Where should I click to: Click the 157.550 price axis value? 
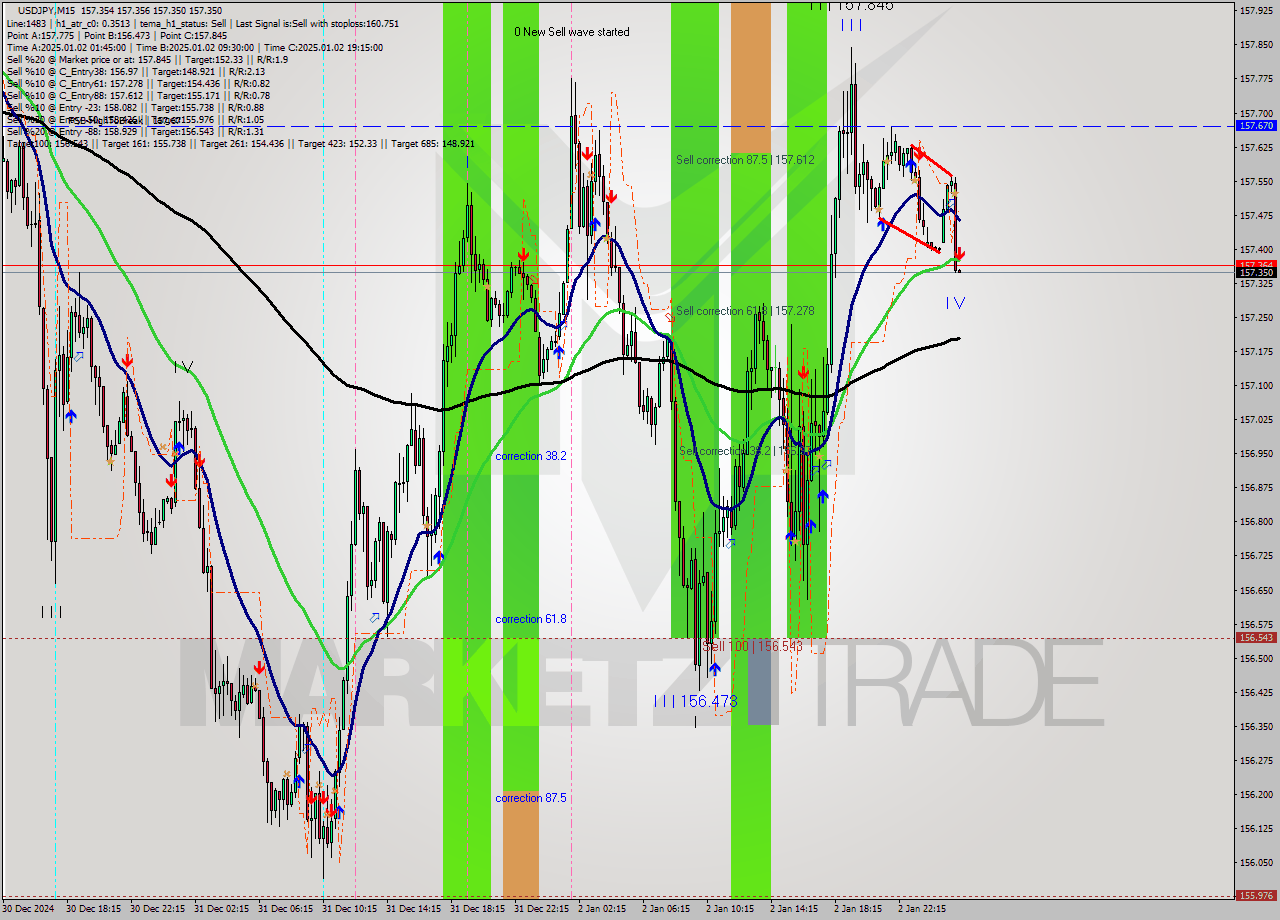[1256, 181]
